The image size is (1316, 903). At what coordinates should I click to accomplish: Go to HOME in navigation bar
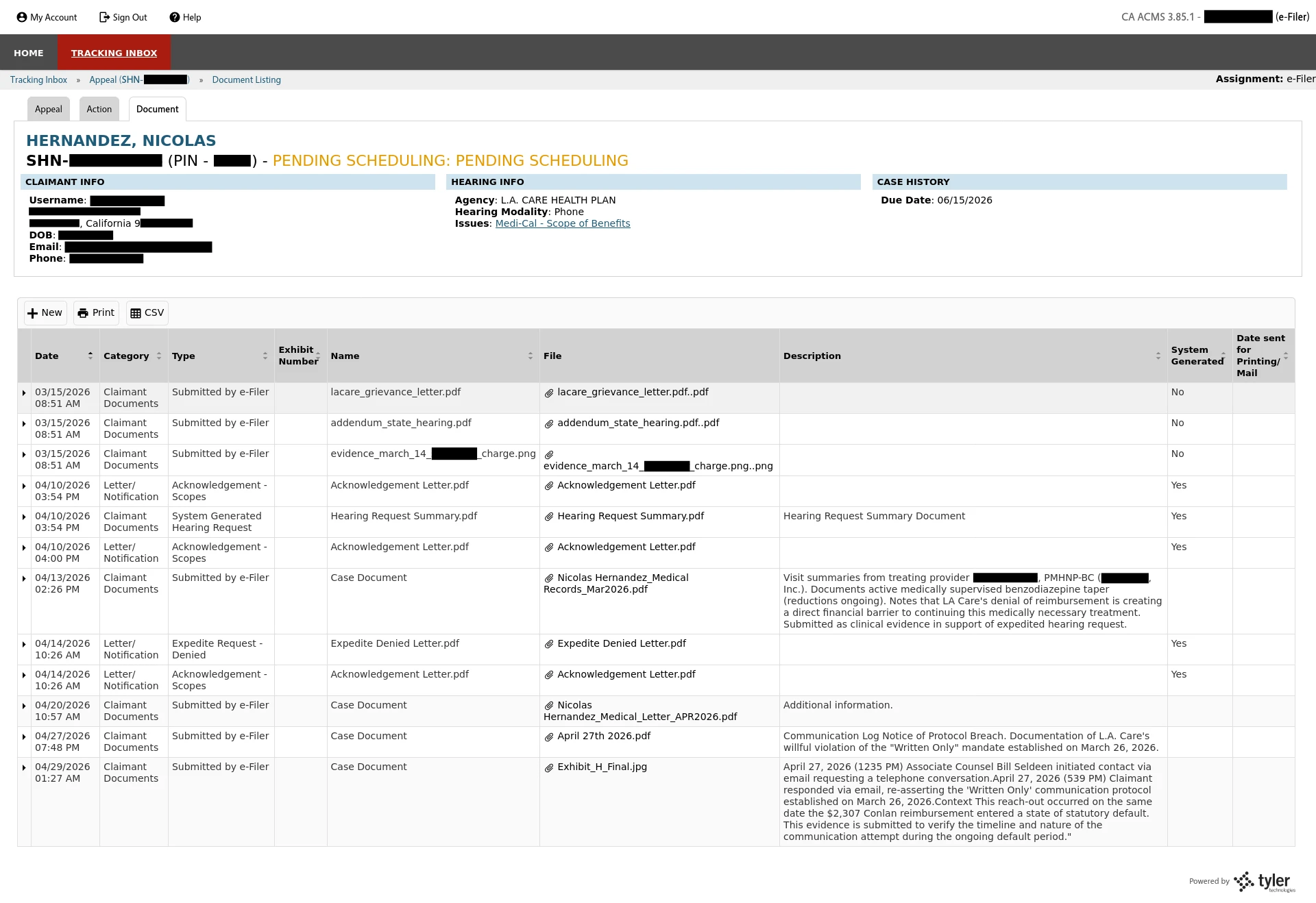(28, 53)
